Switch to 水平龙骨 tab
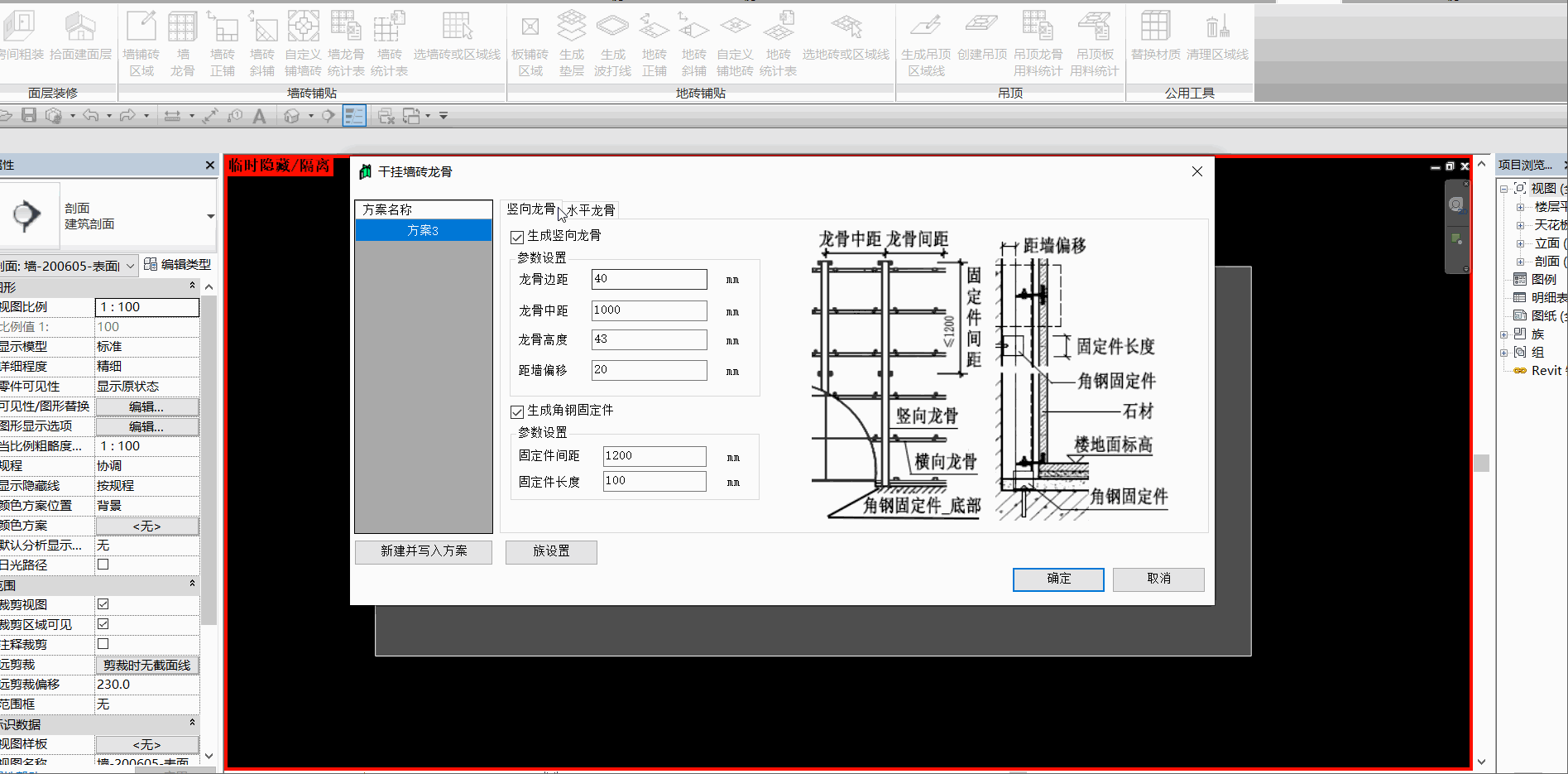The image size is (1568, 774). (591, 210)
